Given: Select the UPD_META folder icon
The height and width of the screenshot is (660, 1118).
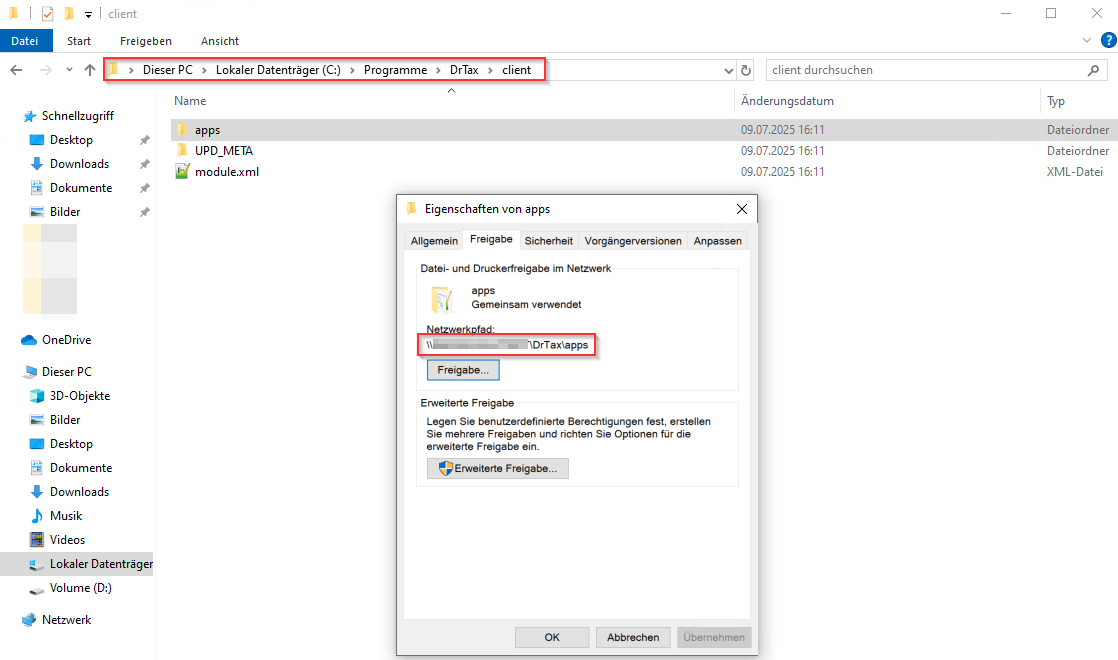Looking at the screenshot, I should point(182,150).
